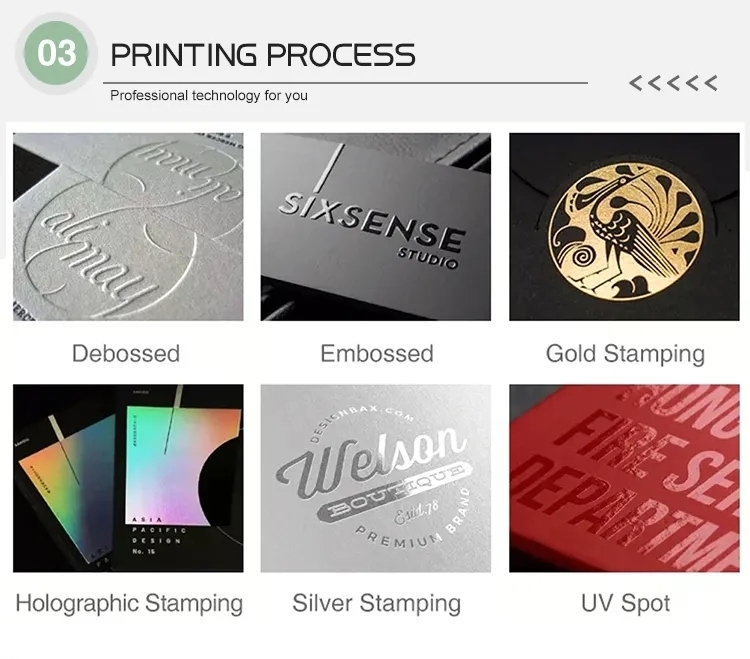The height and width of the screenshot is (659, 750).
Task: Click the SIXSENSE embossed logo text
Action: click(371, 222)
